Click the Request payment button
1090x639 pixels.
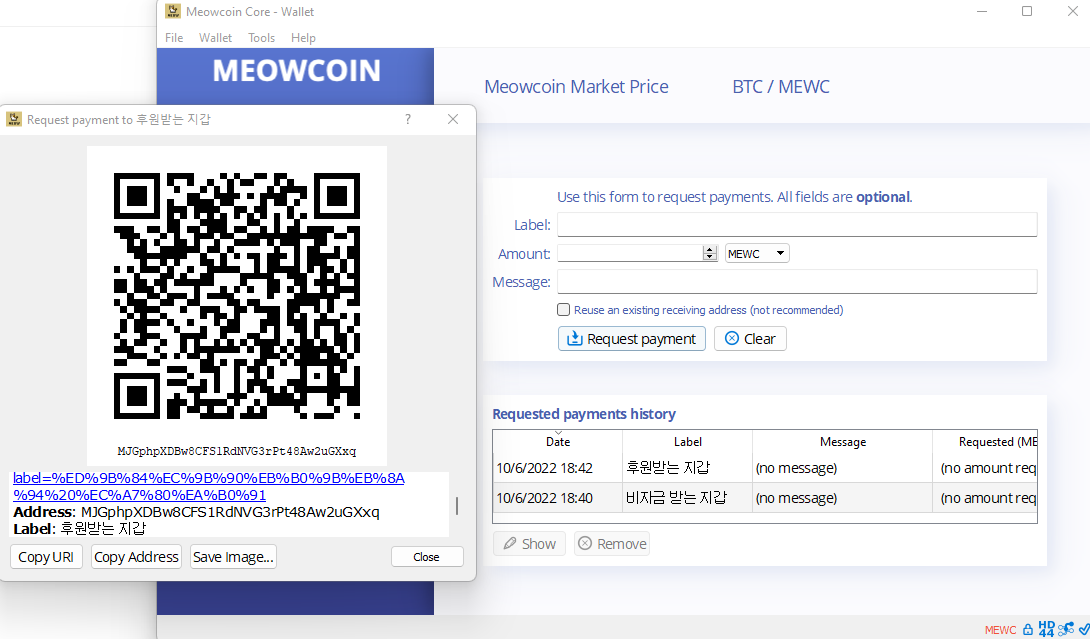pyautogui.click(x=632, y=339)
